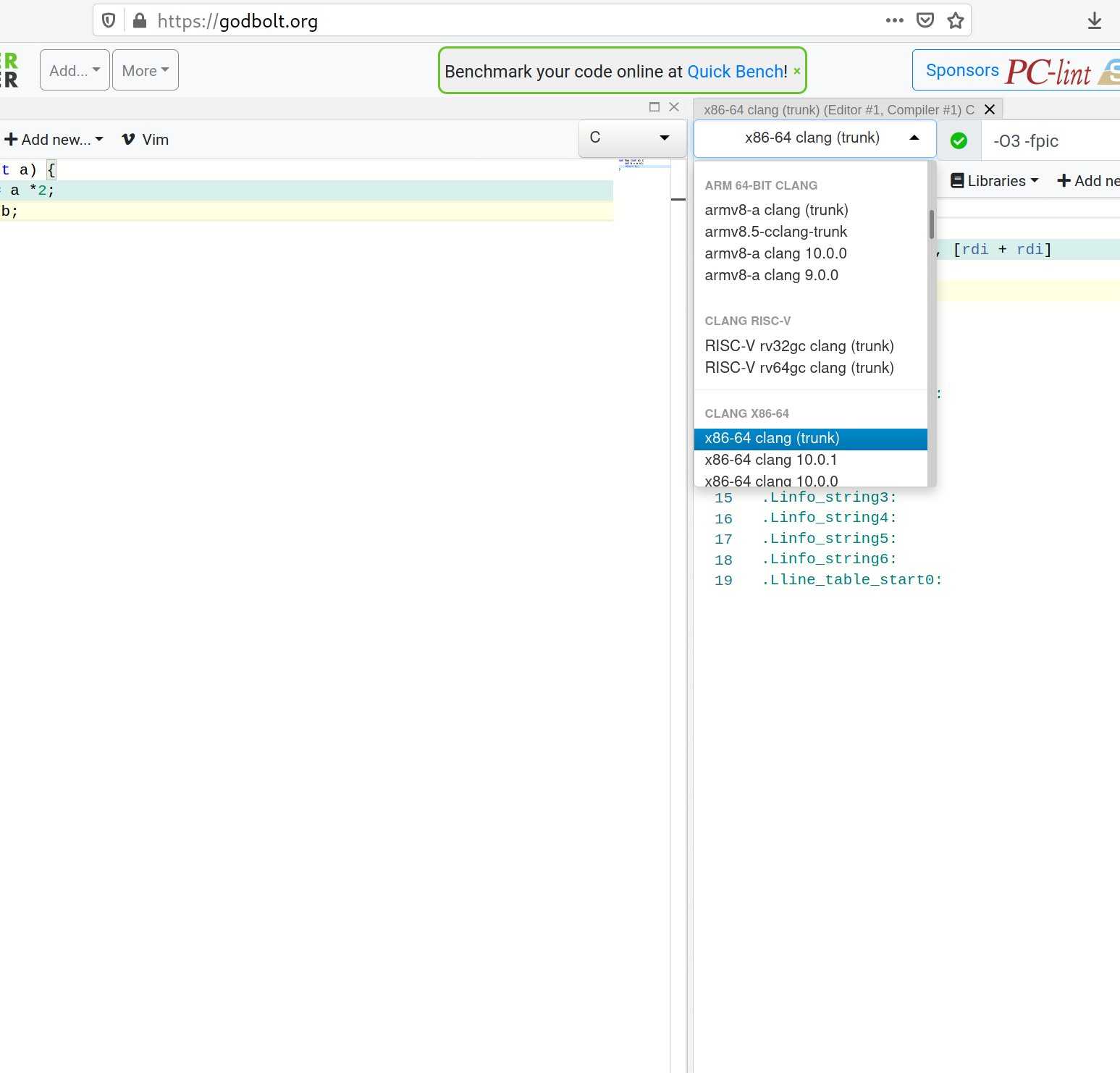Screen dimensions: 1120x1073
Task: Close the editor pane with X icon
Action: click(674, 107)
